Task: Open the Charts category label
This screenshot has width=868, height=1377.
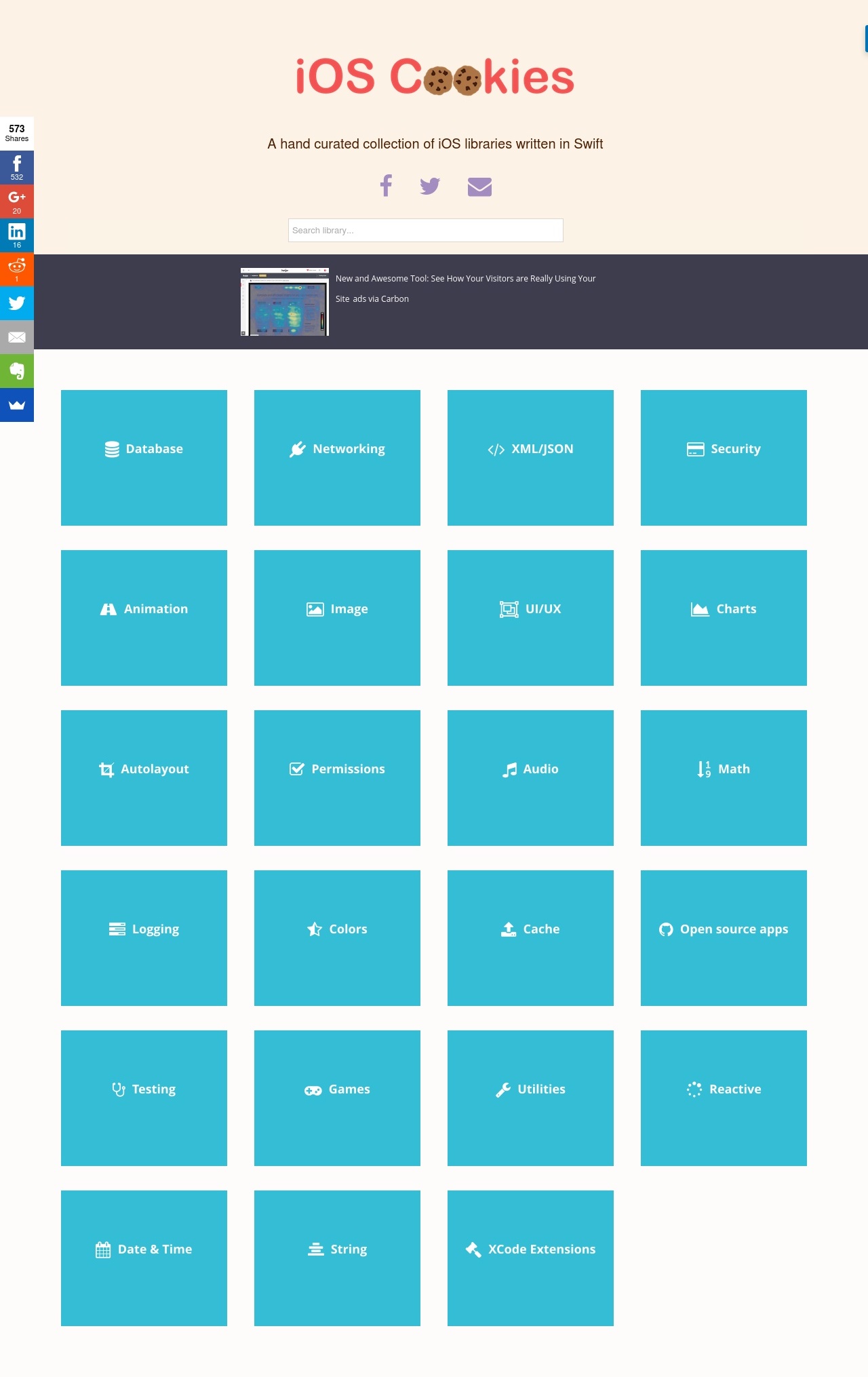Action: [x=736, y=609]
